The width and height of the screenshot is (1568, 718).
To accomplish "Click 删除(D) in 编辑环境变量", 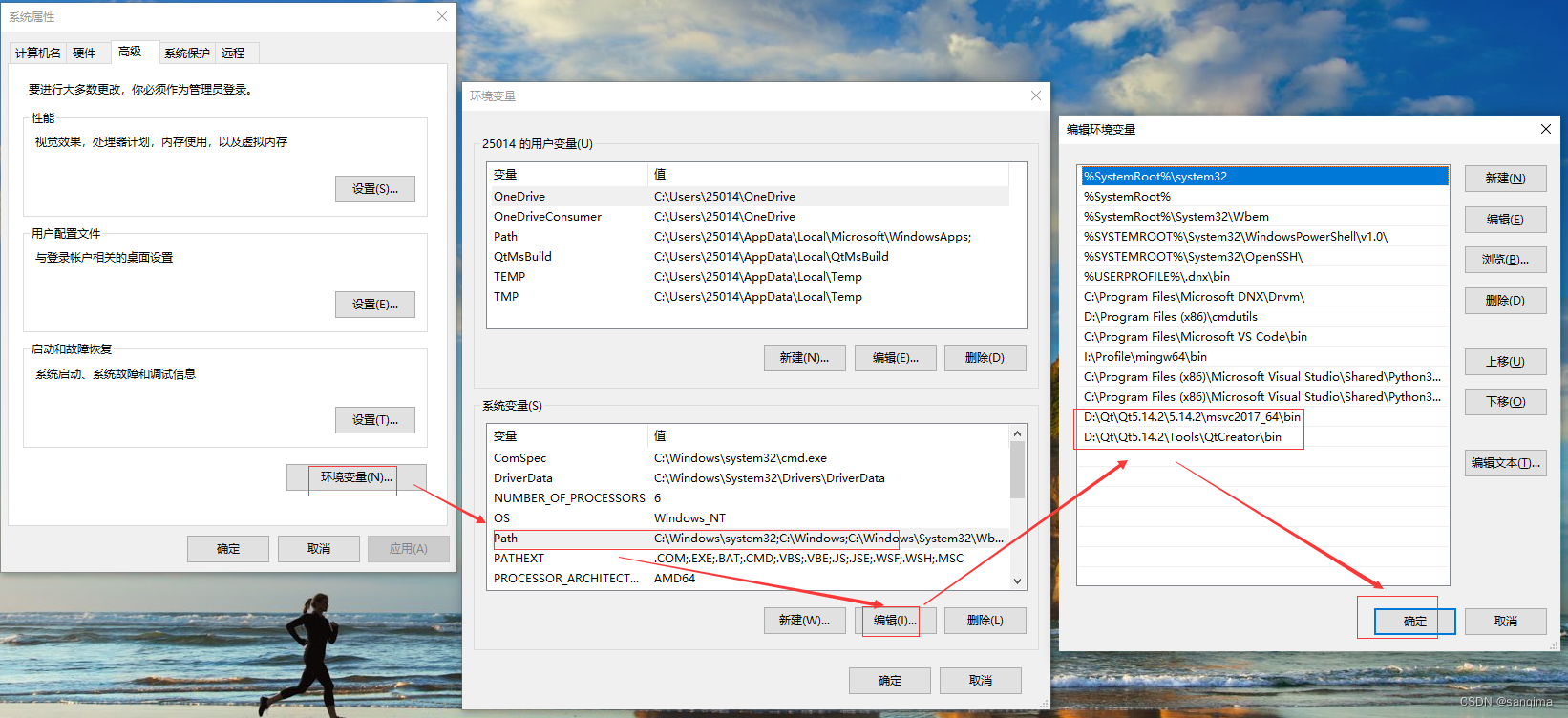I will (x=1505, y=301).
